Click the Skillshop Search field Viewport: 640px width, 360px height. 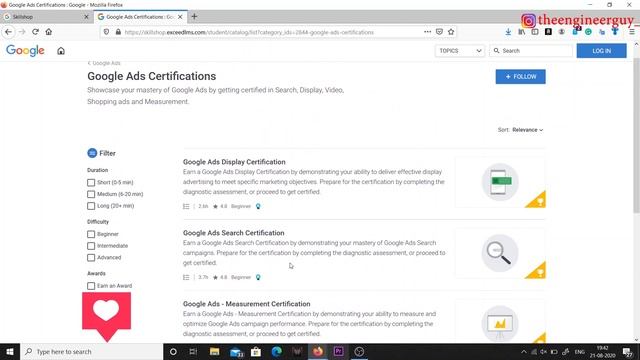point(531,51)
